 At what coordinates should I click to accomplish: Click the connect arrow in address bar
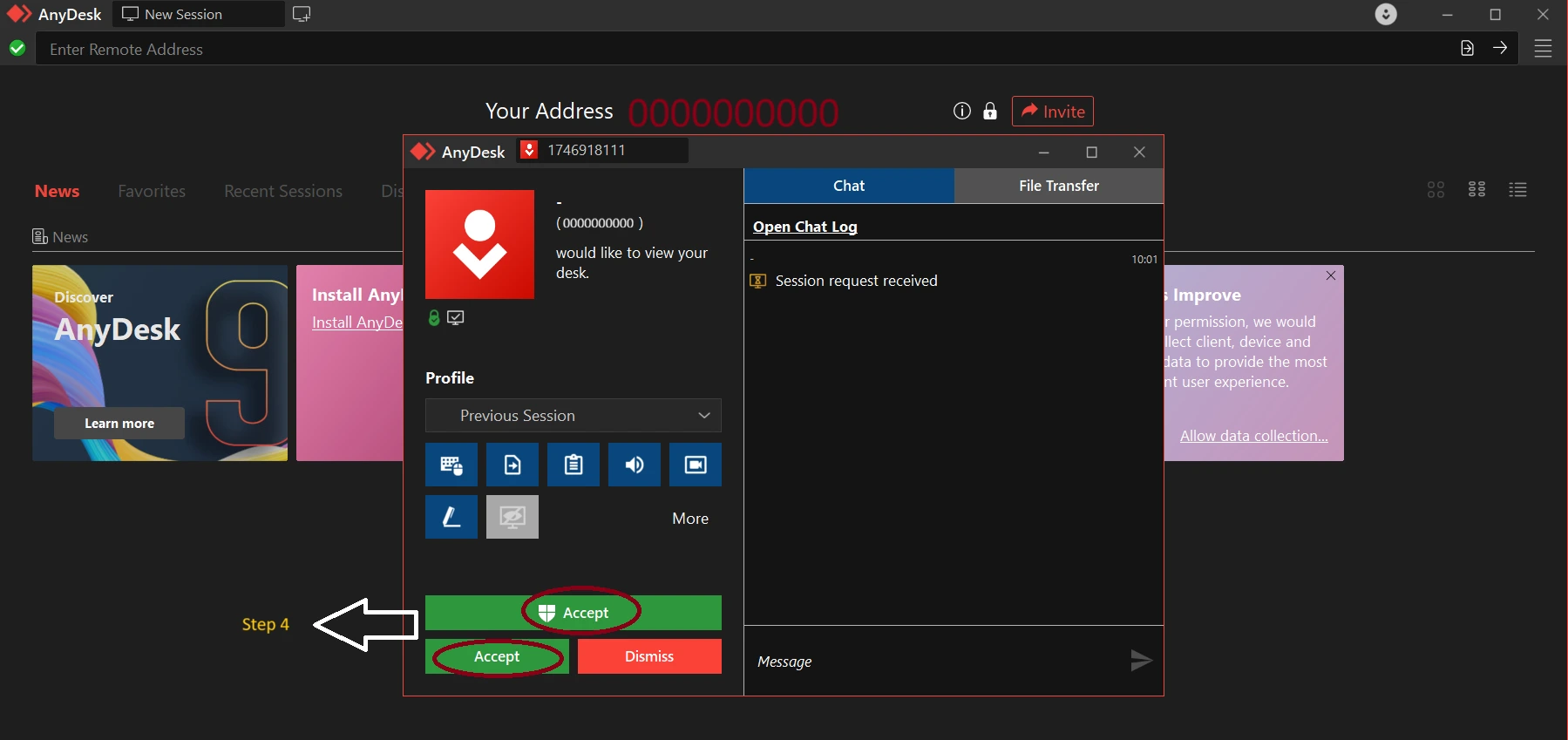point(1500,49)
